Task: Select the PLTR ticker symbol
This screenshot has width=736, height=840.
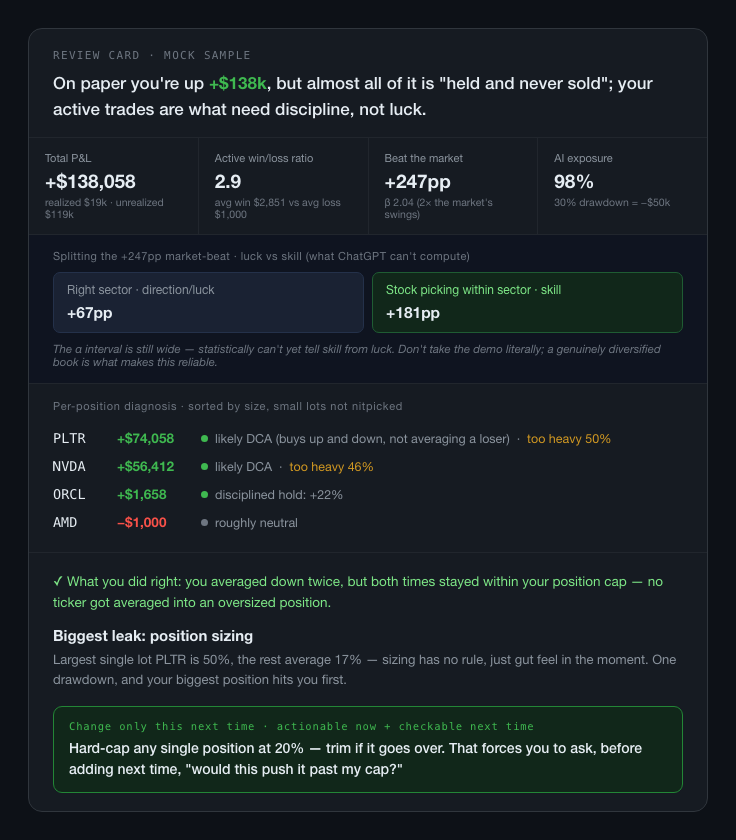Action: tap(69, 439)
